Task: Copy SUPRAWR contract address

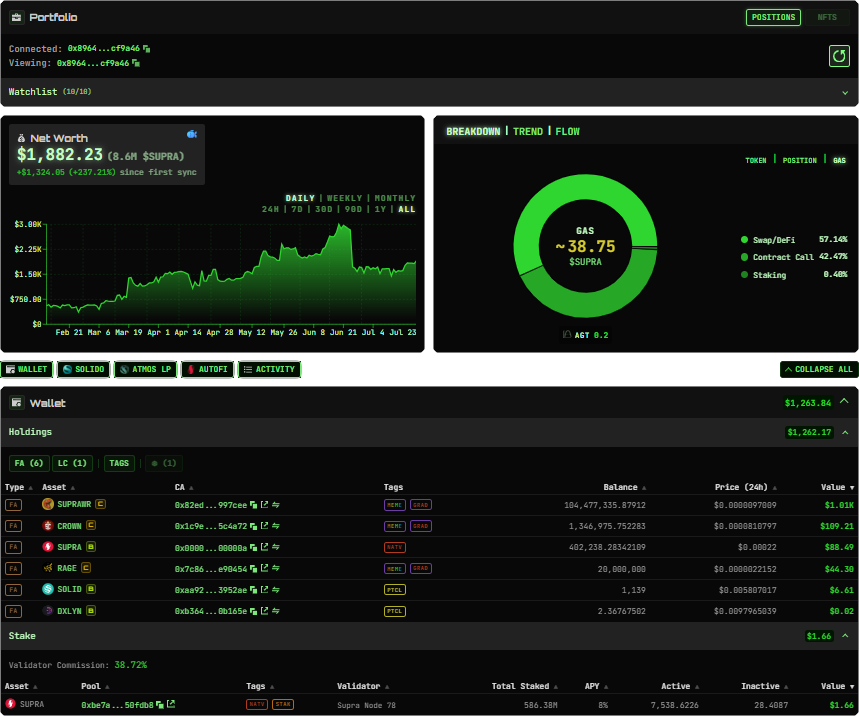Action: pyautogui.click(x=253, y=505)
